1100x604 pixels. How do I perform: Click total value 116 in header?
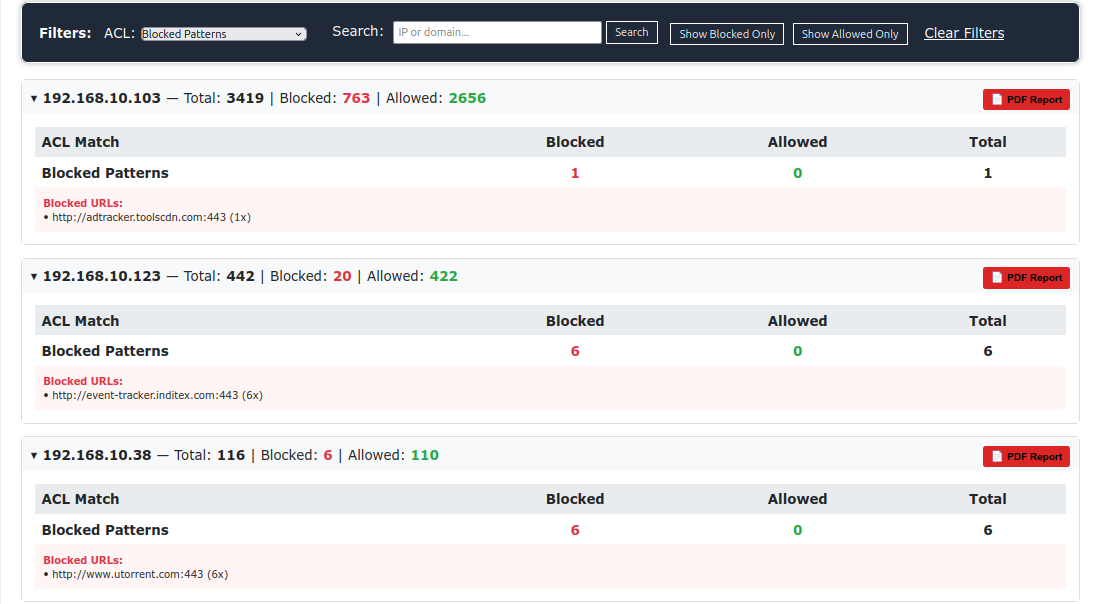point(231,455)
